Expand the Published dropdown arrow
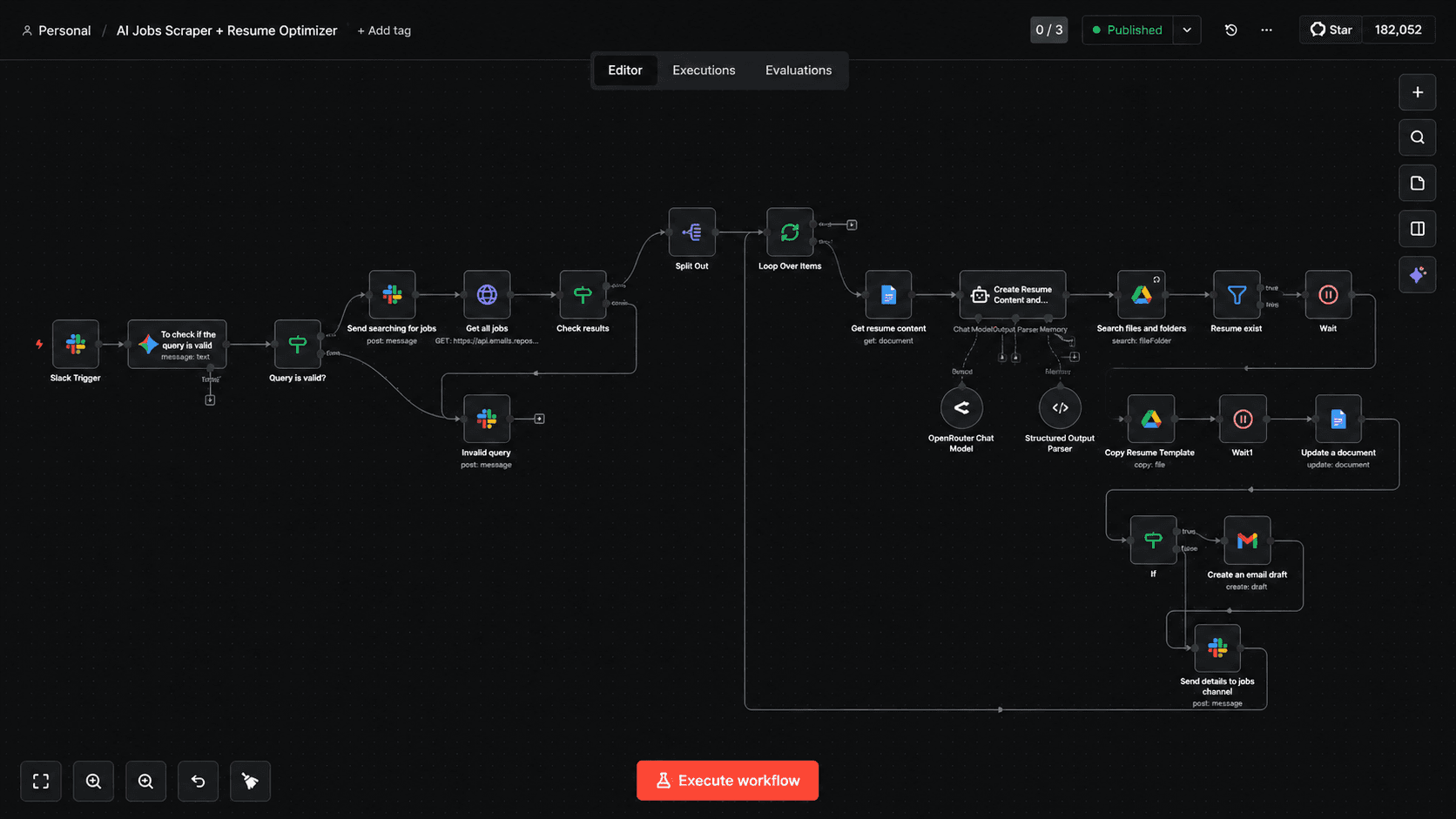1456x819 pixels. (1187, 30)
